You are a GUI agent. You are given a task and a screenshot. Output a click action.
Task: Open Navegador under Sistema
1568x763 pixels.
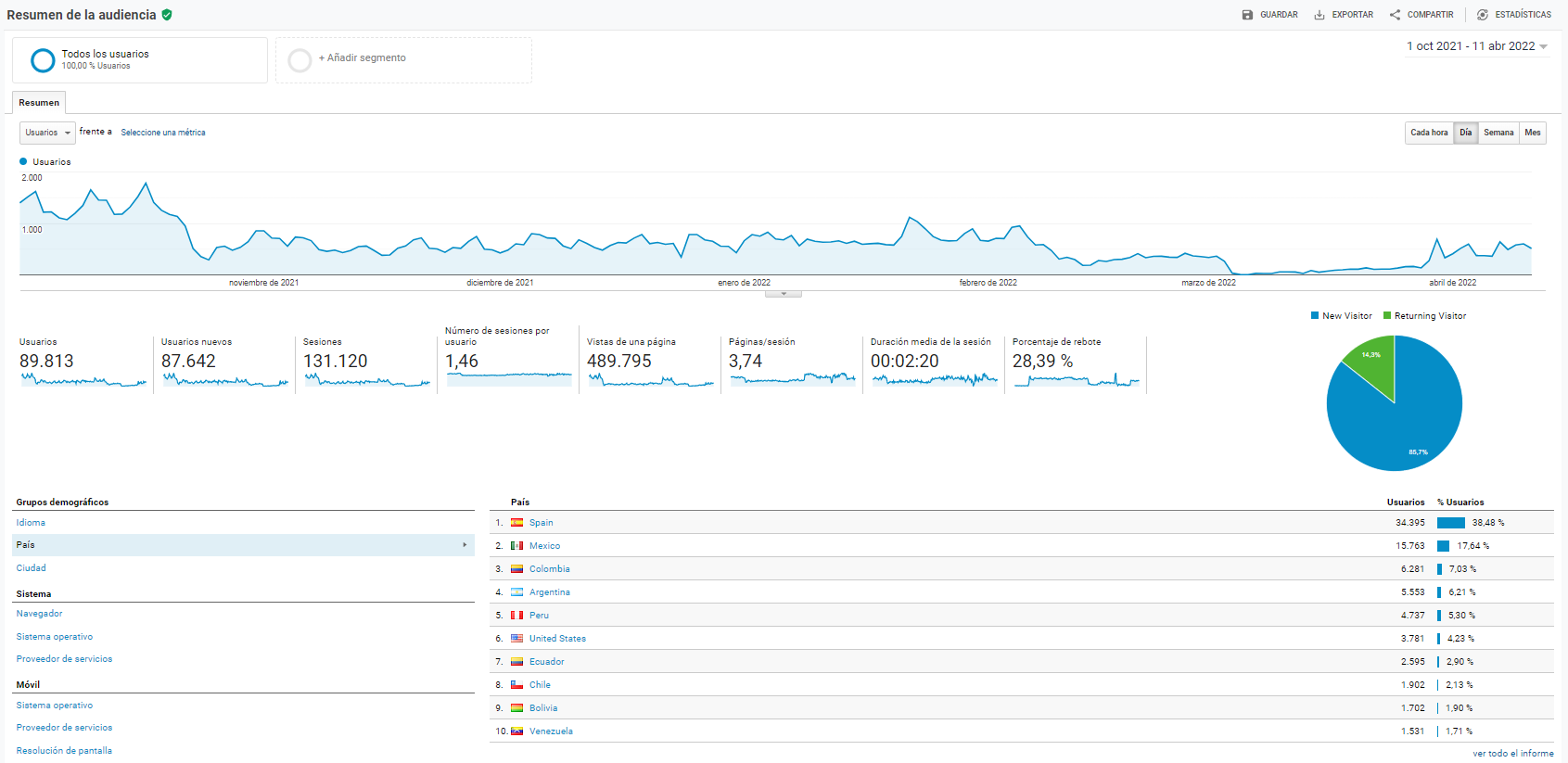39,614
